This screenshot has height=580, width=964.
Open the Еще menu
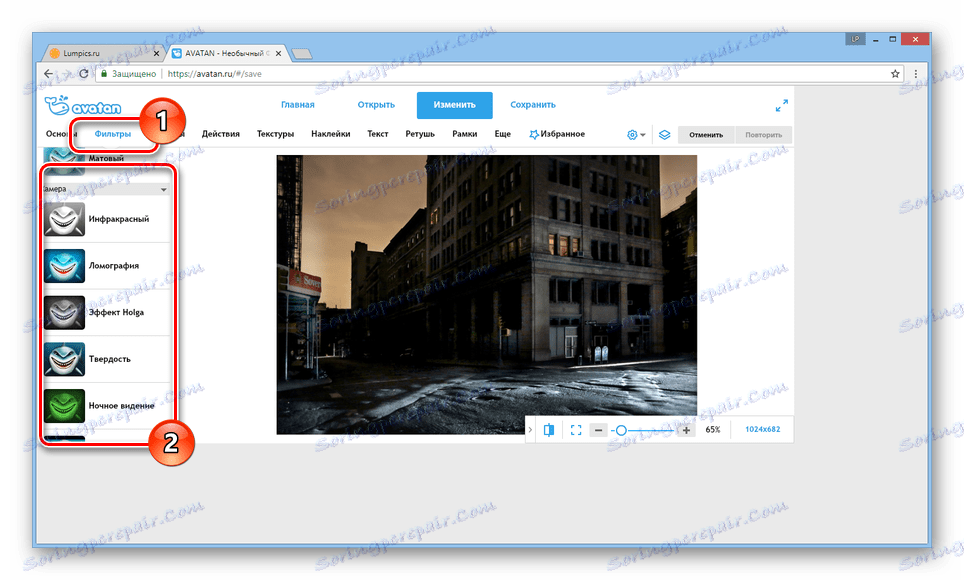(502, 134)
